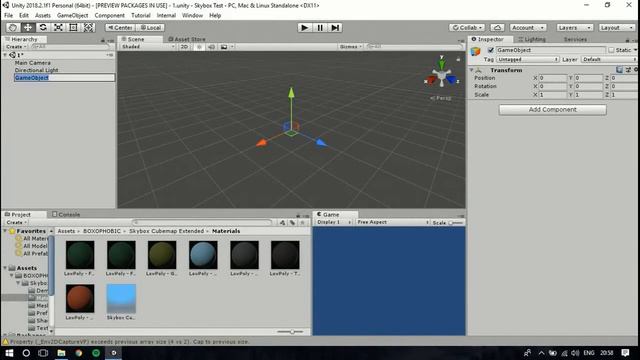
Task: Select the Move tool in the toolbar
Action: [x=27, y=27]
